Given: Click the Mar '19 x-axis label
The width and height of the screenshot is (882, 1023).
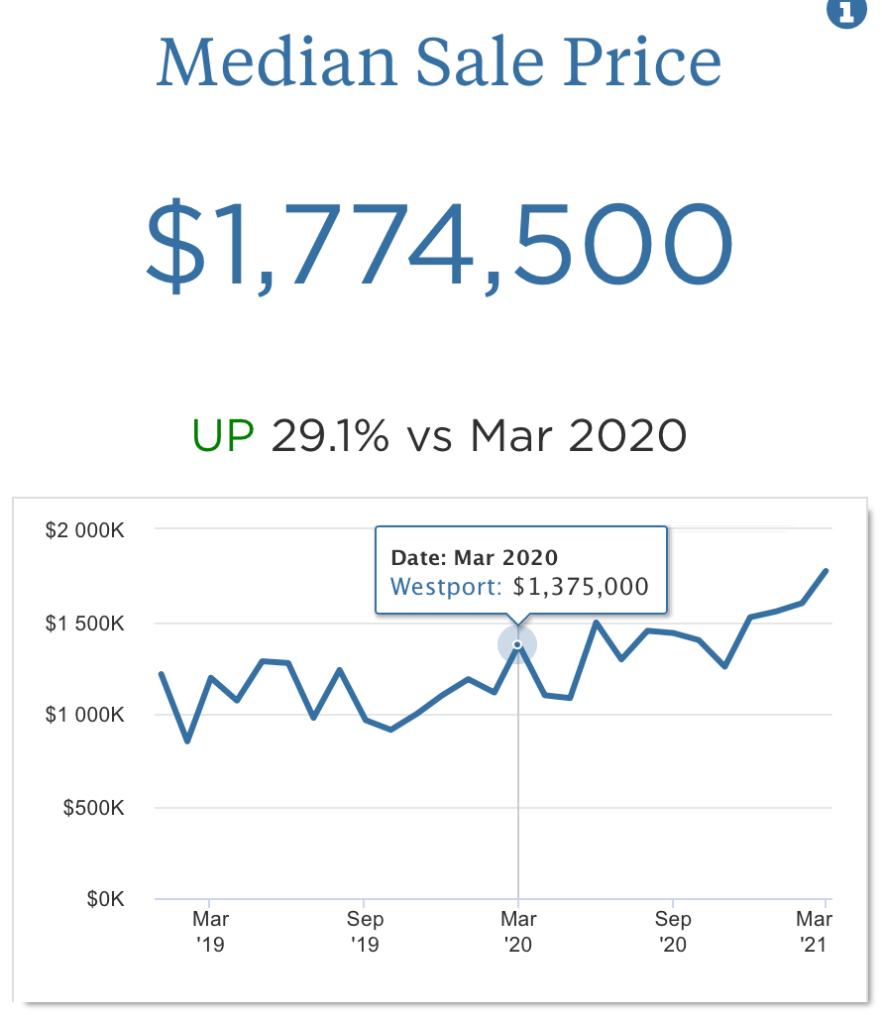Looking at the screenshot, I should click(x=209, y=931).
